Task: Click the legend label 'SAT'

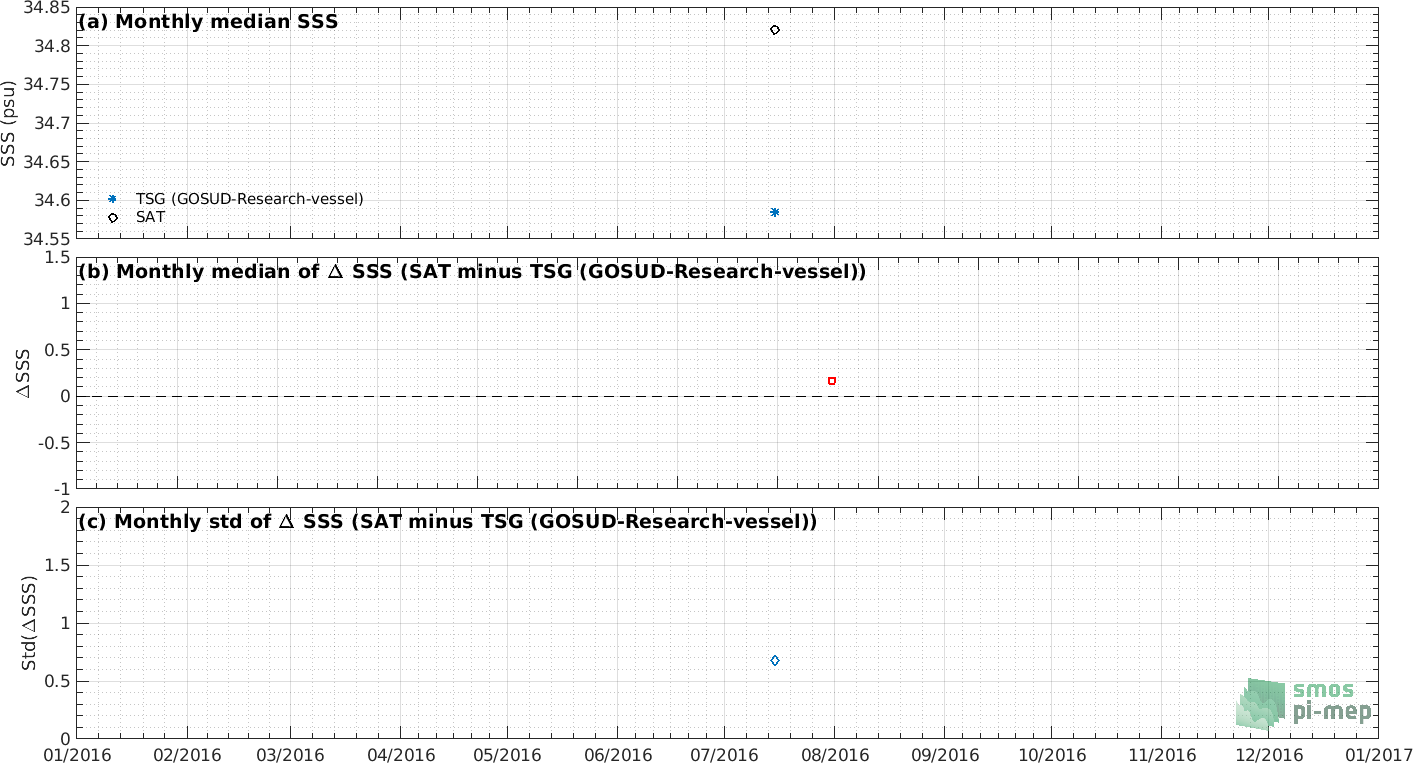Action: (150, 217)
